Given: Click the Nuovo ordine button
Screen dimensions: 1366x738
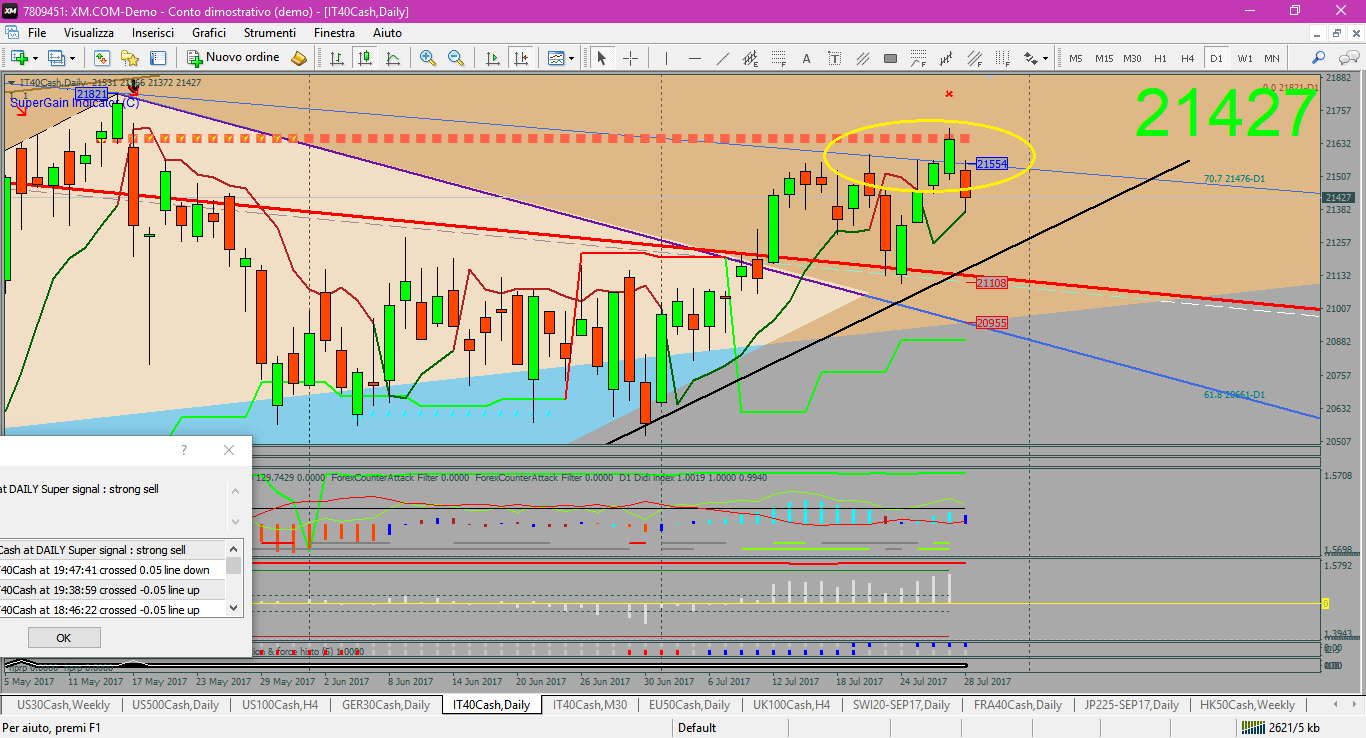Looking at the screenshot, I should click(x=234, y=58).
